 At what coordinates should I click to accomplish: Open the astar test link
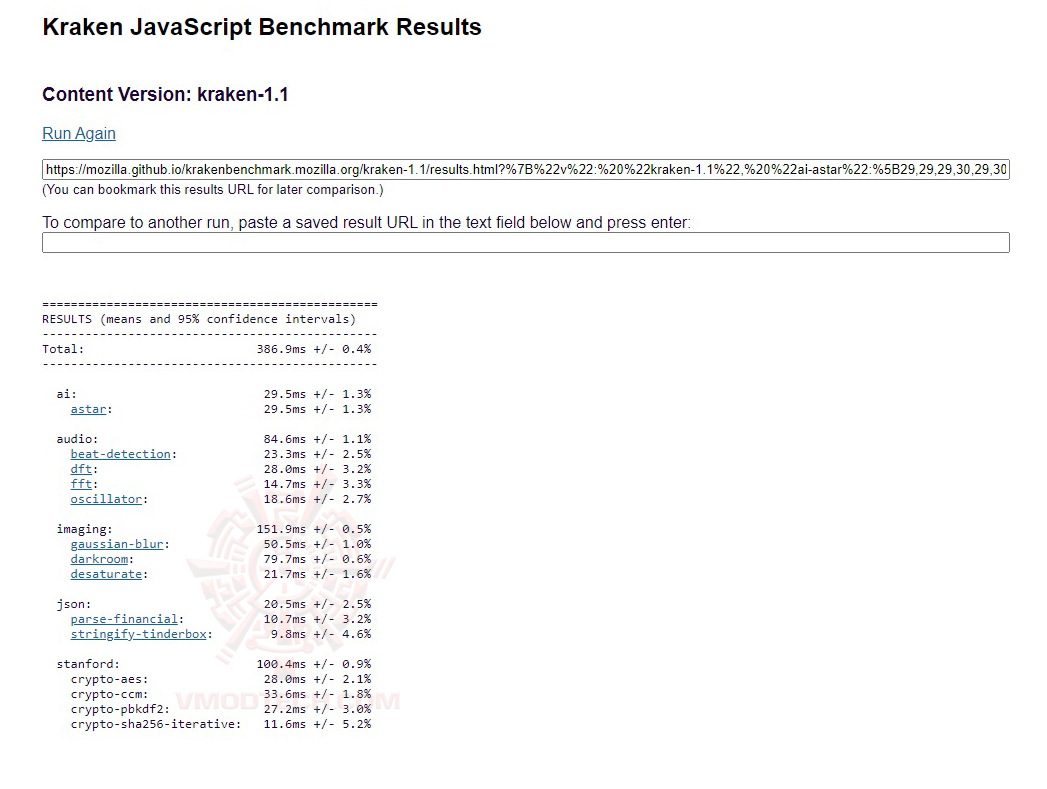pos(88,409)
